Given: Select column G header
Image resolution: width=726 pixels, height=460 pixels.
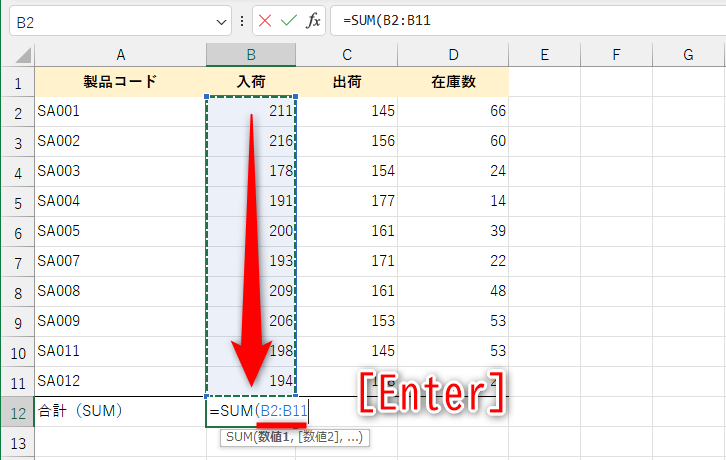Looking at the screenshot, I should click(688, 55).
